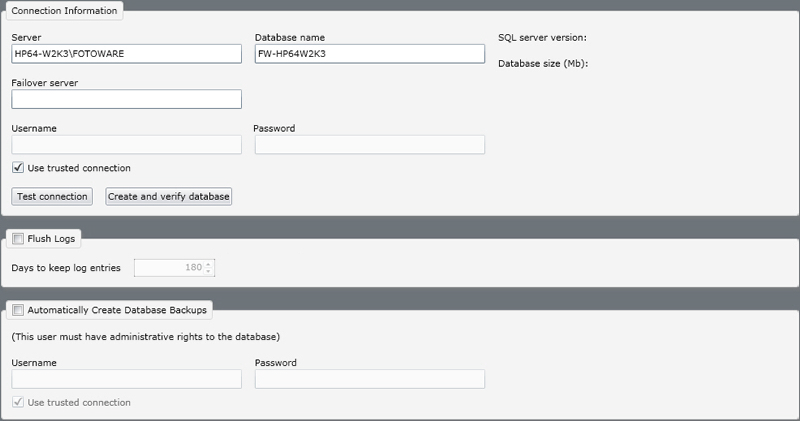Click the Server name input field

click(127, 54)
